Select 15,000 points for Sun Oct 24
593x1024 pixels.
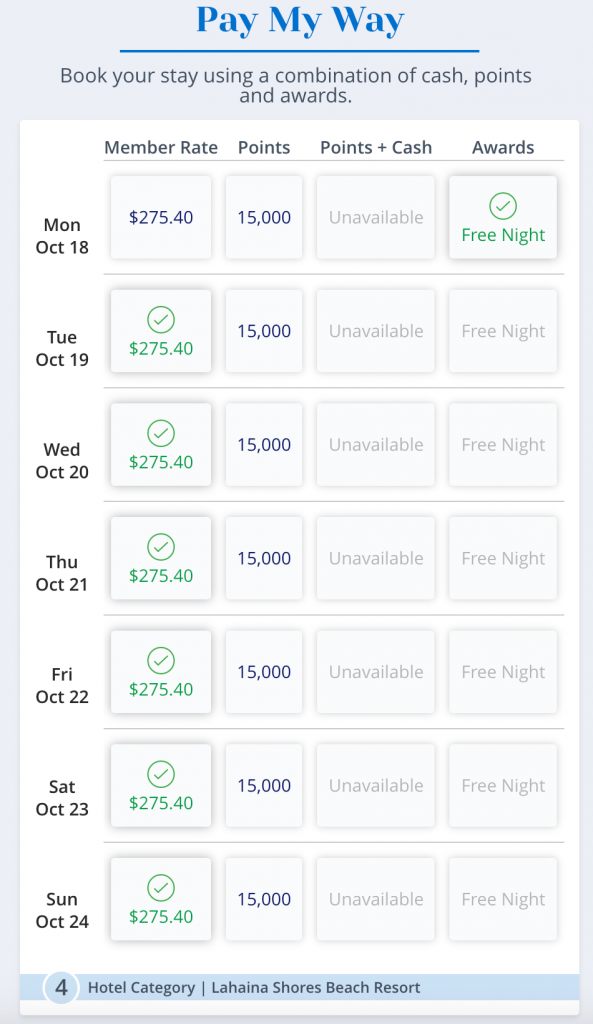pos(264,899)
